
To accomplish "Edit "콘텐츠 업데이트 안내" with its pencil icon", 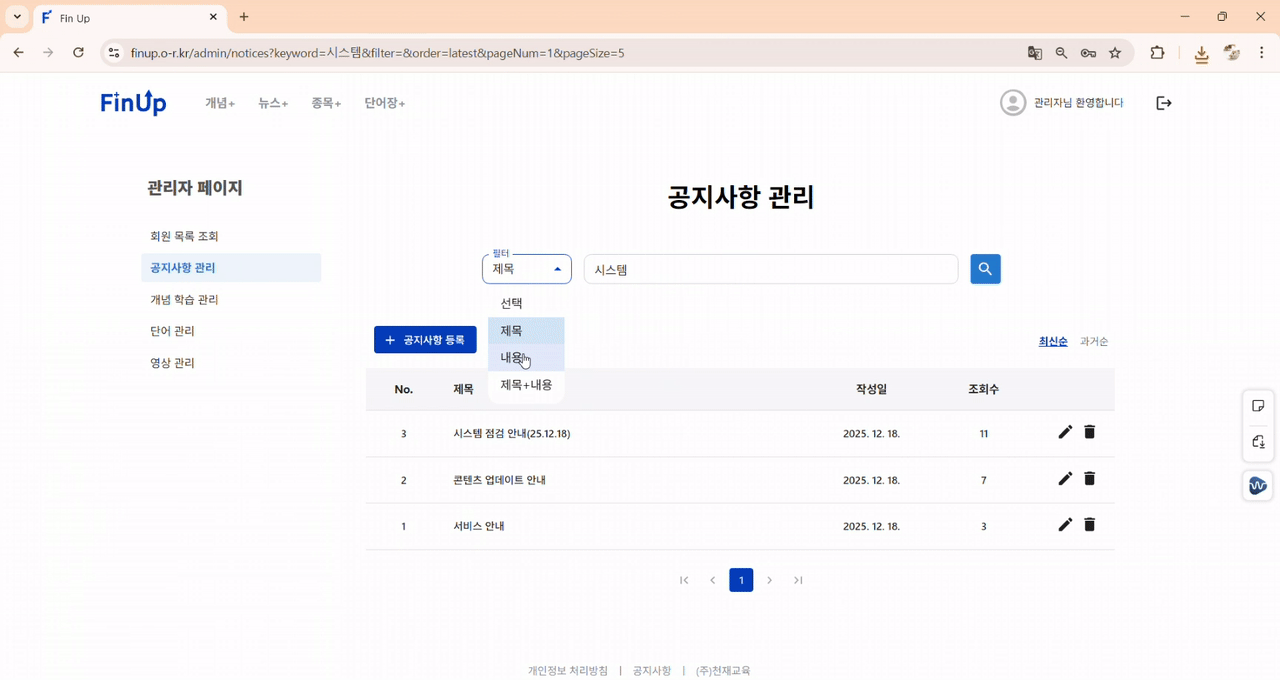I will click(1065, 478).
